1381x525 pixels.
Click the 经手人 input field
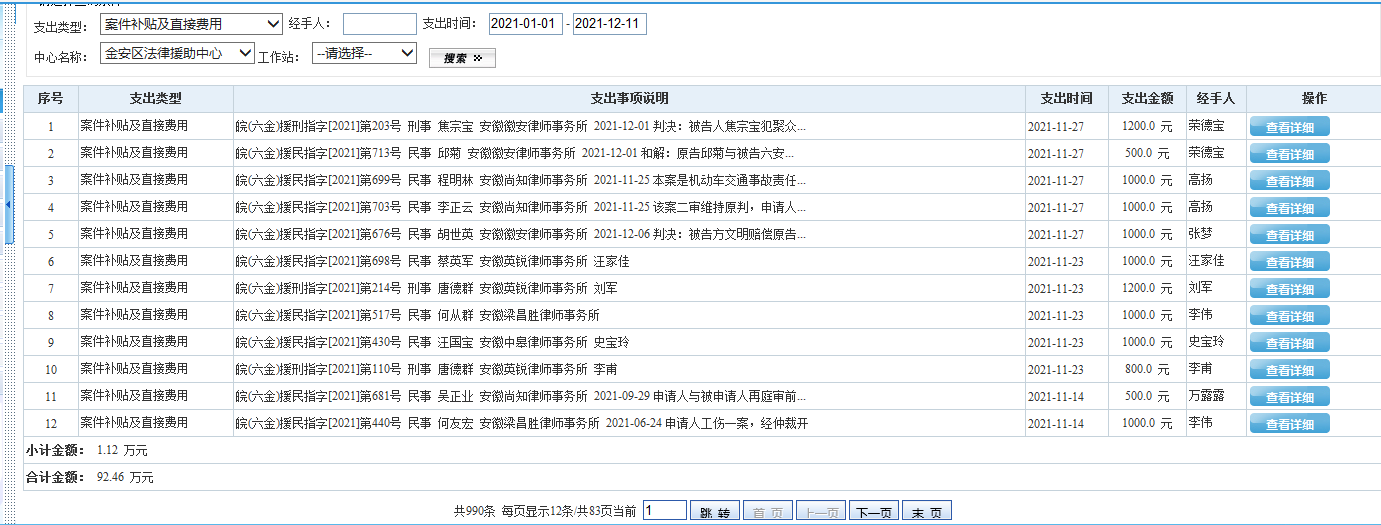click(x=380, y=24)
